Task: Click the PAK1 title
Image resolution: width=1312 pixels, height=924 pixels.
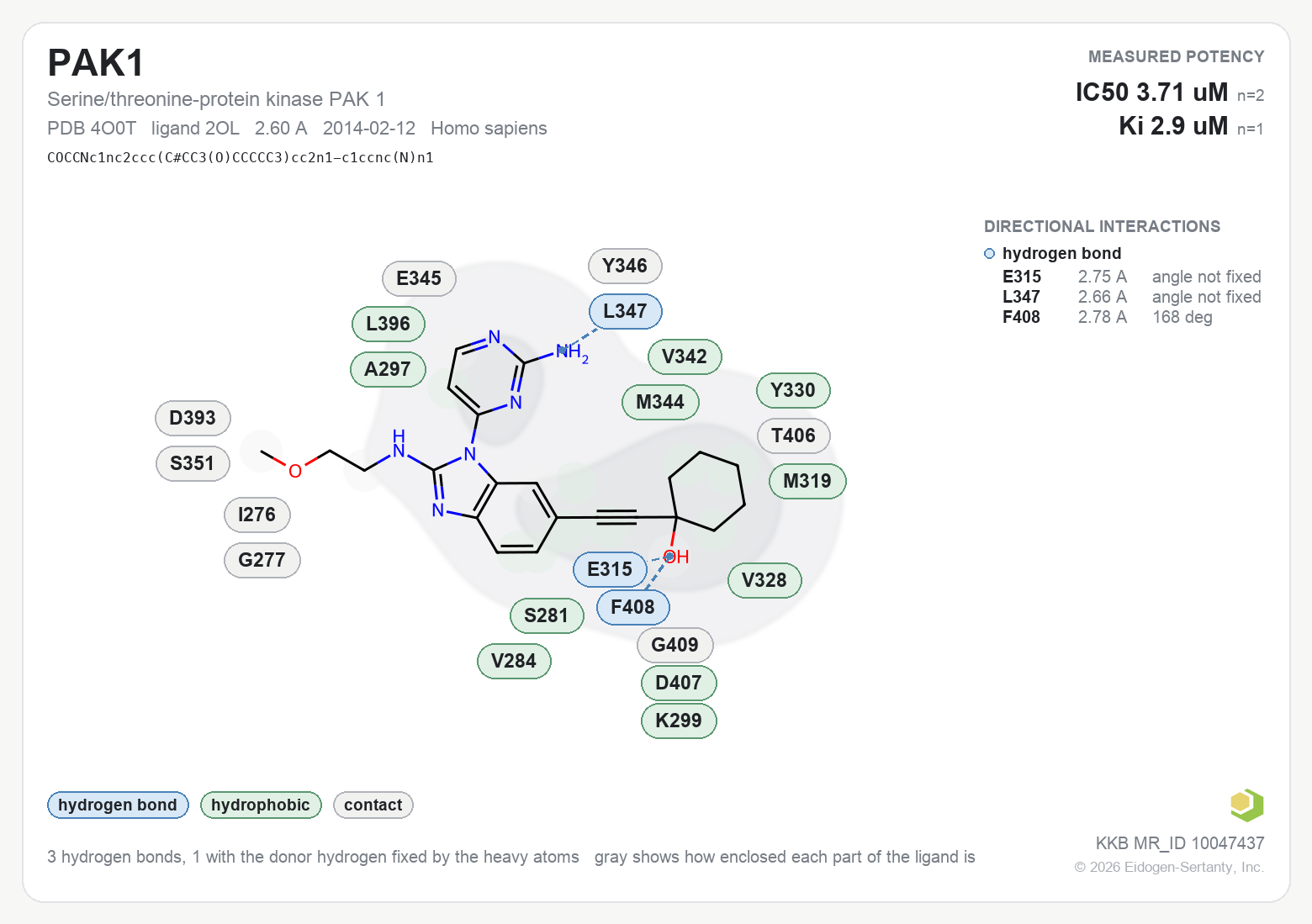Action: [x=96, y=63]
